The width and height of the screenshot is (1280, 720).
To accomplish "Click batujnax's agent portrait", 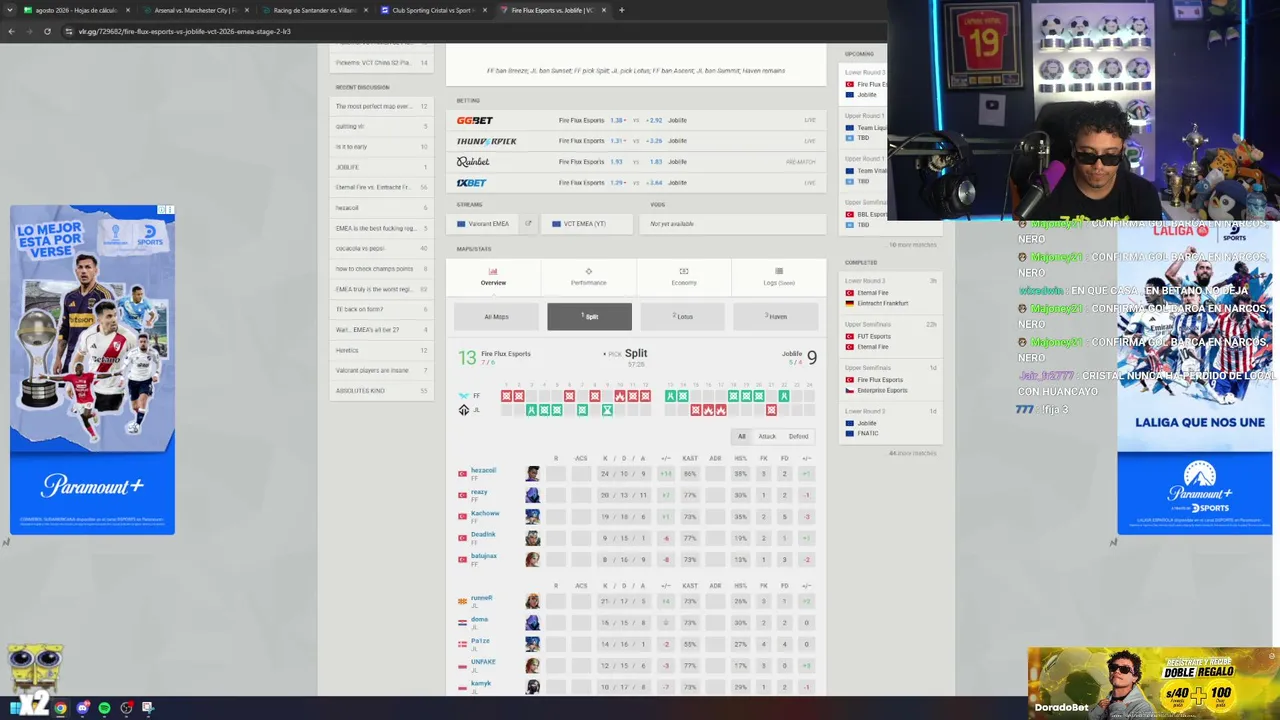I will pos(533,559).
